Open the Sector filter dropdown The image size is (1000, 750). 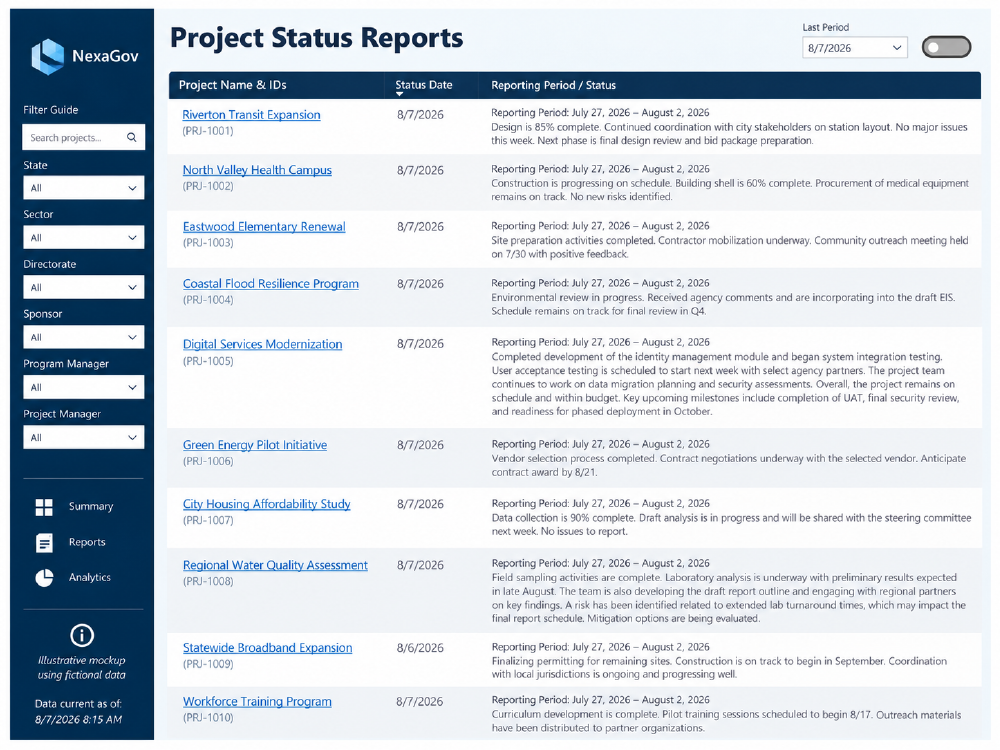point(84,237)
